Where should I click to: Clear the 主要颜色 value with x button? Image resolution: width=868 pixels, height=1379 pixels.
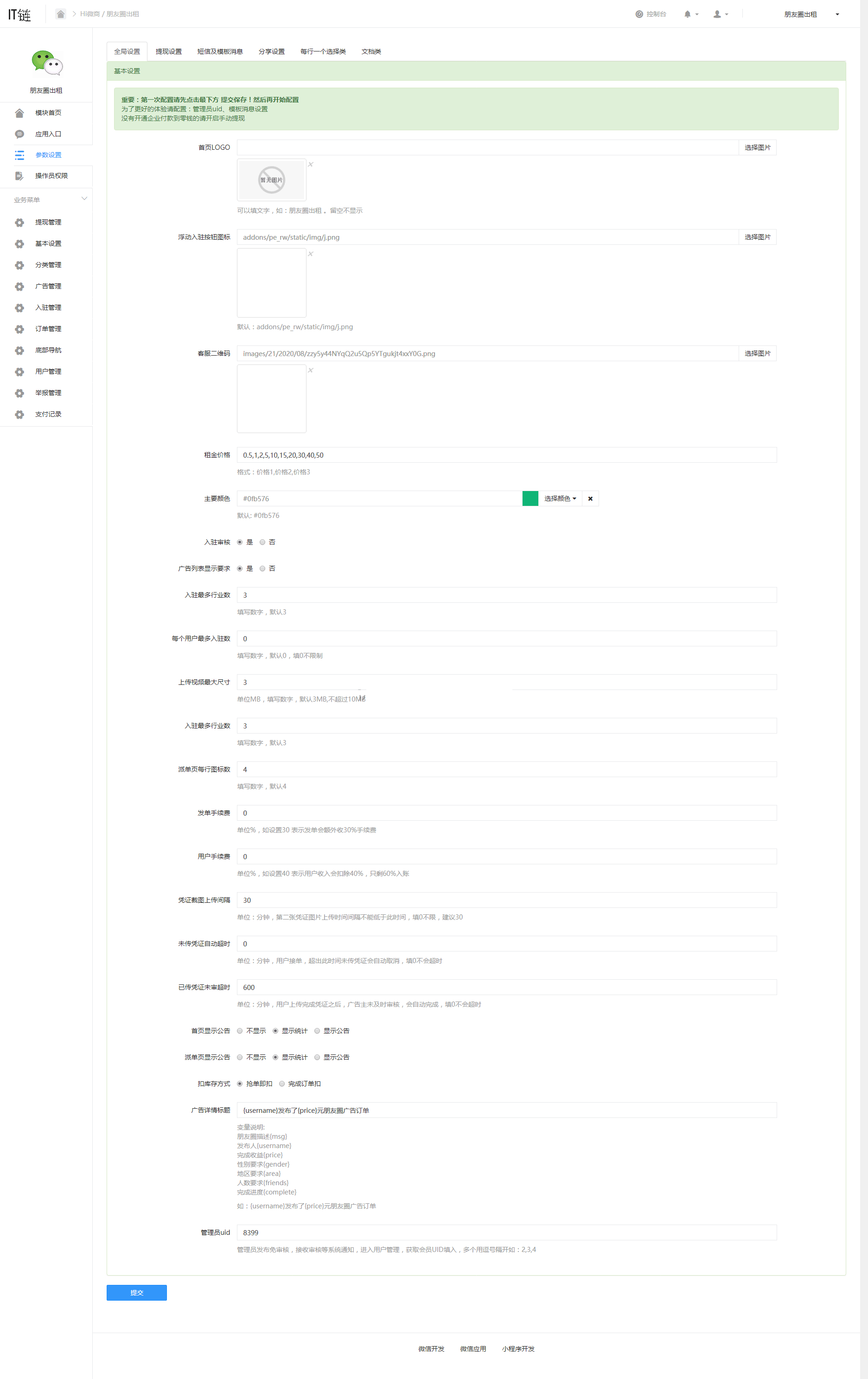coord(590,499)
